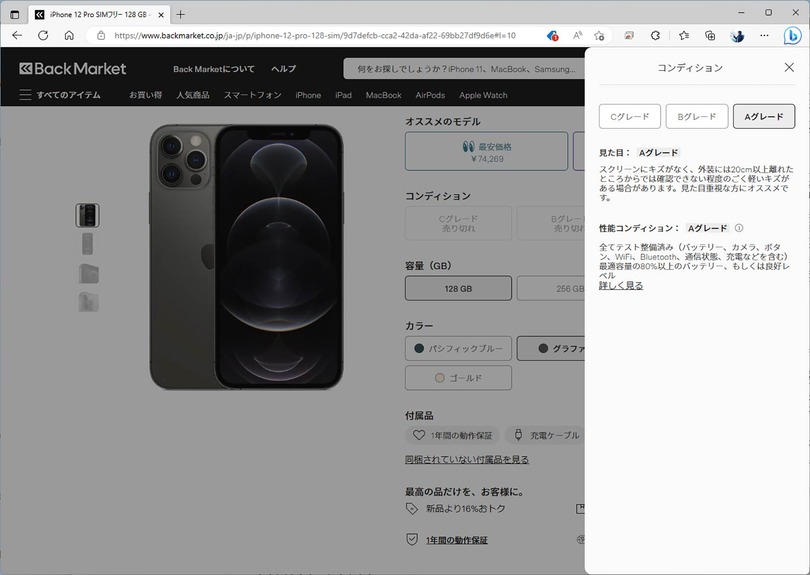
Task: Refresh the page with the reload icon
Action: (43, 35)
